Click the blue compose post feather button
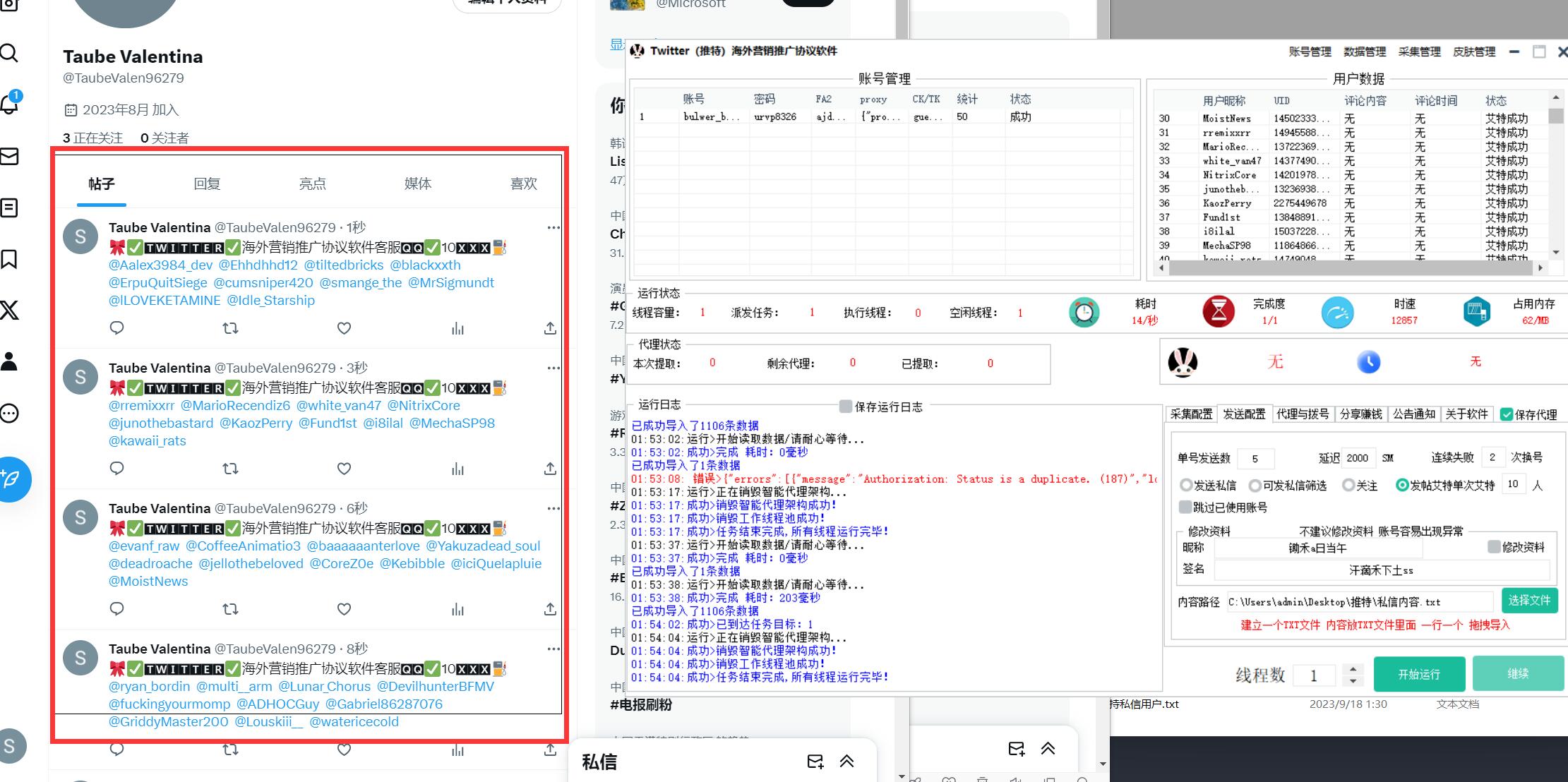 12,479
